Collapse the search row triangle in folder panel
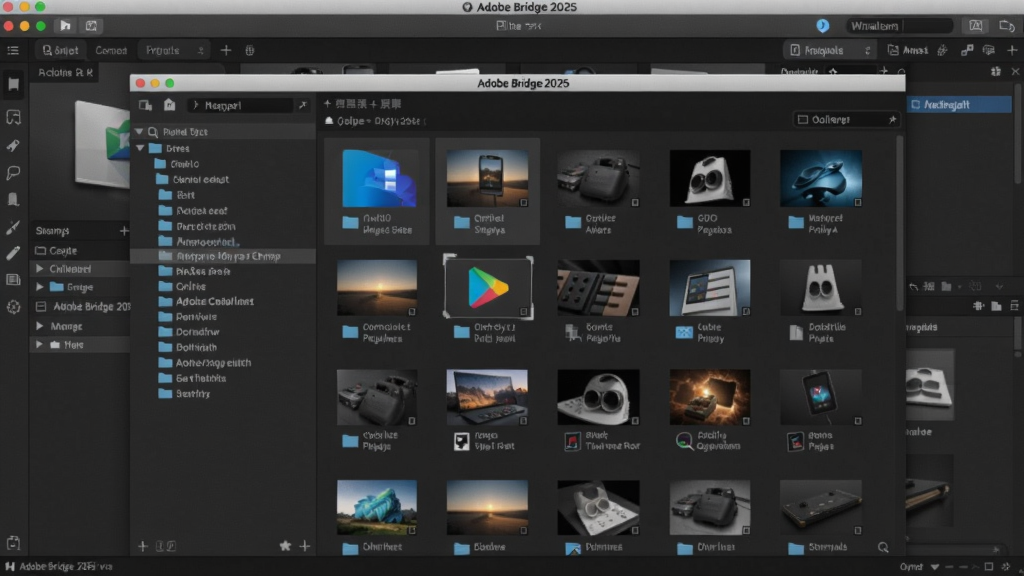This screenshot has height=576, width=1024. pyautogui.click(x=138, y=132)
